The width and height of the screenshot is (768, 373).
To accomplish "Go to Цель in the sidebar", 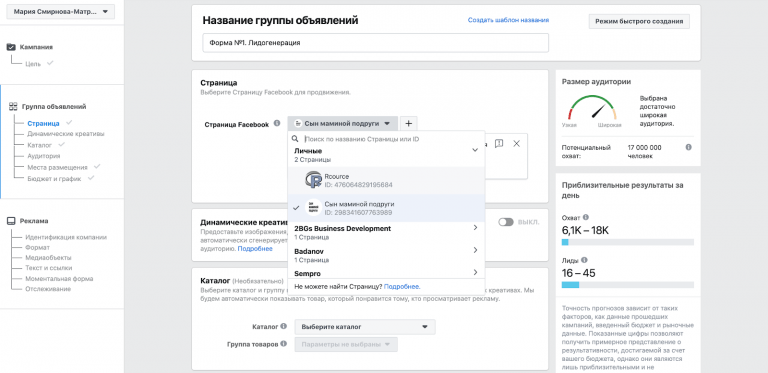I will [33, 64].
